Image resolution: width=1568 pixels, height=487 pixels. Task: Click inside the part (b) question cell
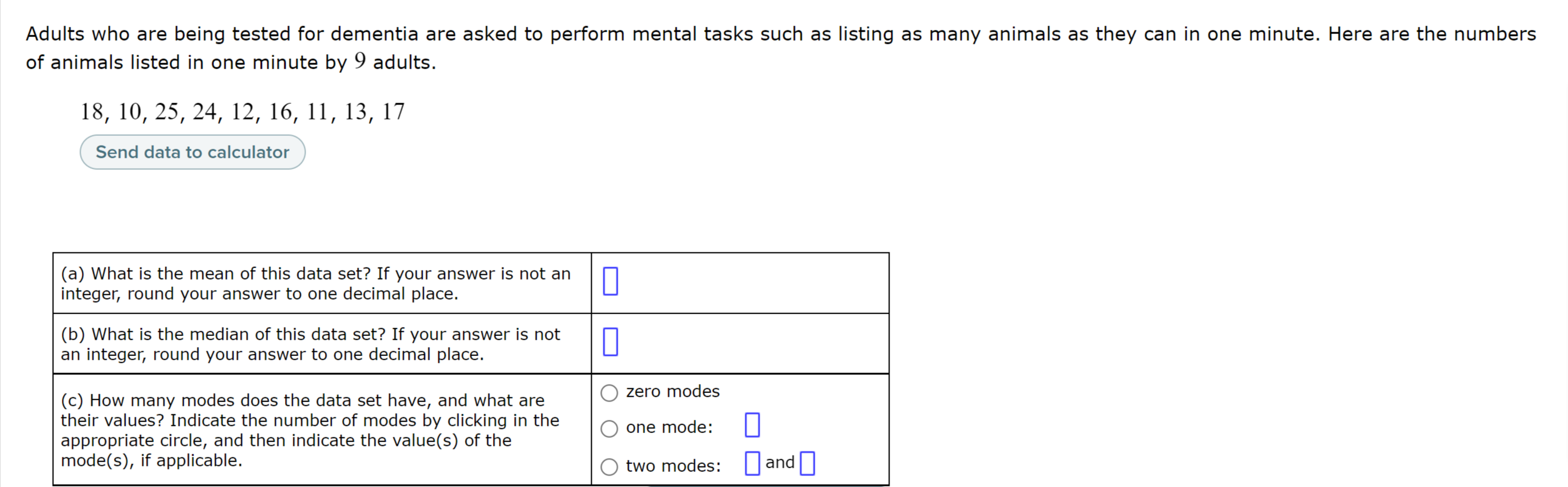pyautogui.click(x=310, y=344)
